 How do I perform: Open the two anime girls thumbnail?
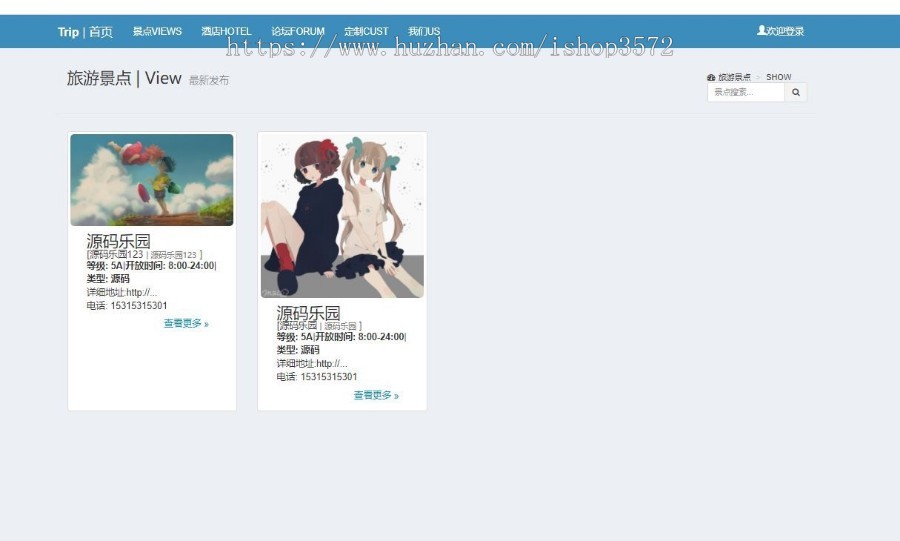[342, 216]
